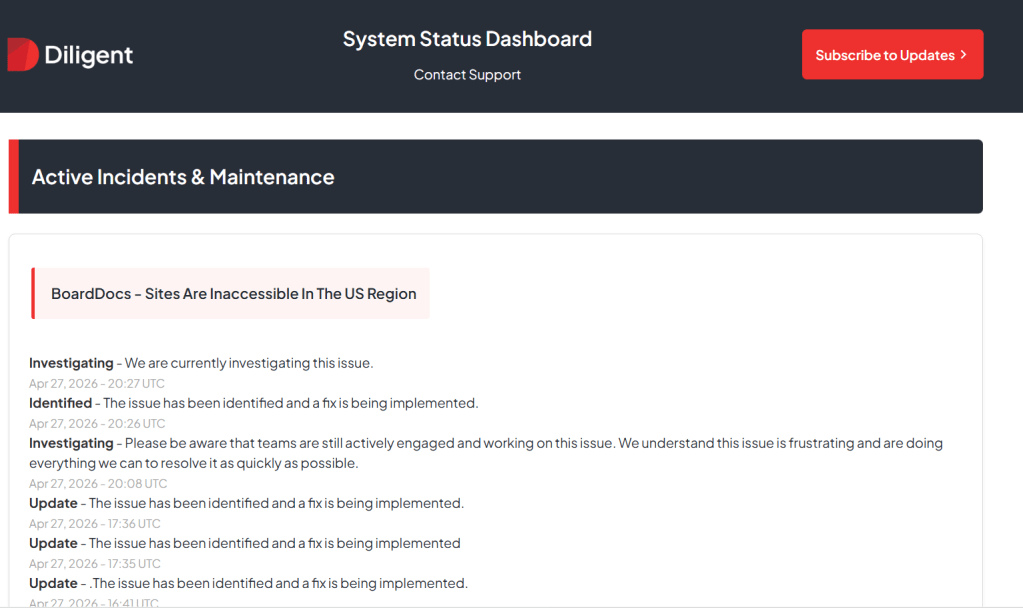Screen dimensions: 1023x608
Task: Click the Apr 27, 2026 - 20:27 UTC timestamp
Action: [x=97, y=383]
